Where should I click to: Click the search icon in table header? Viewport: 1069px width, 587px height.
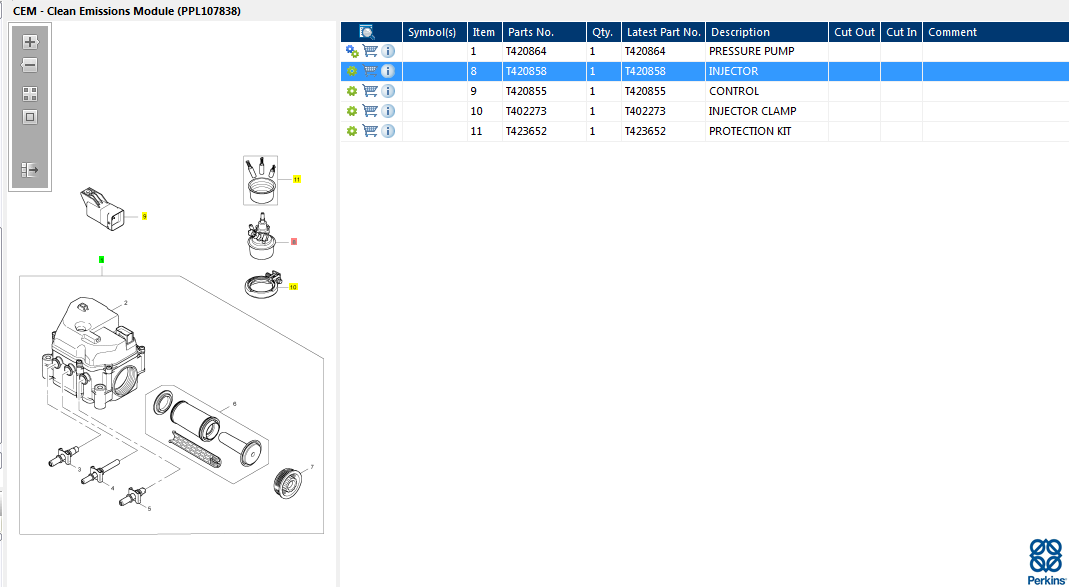(x=367, y=31)
